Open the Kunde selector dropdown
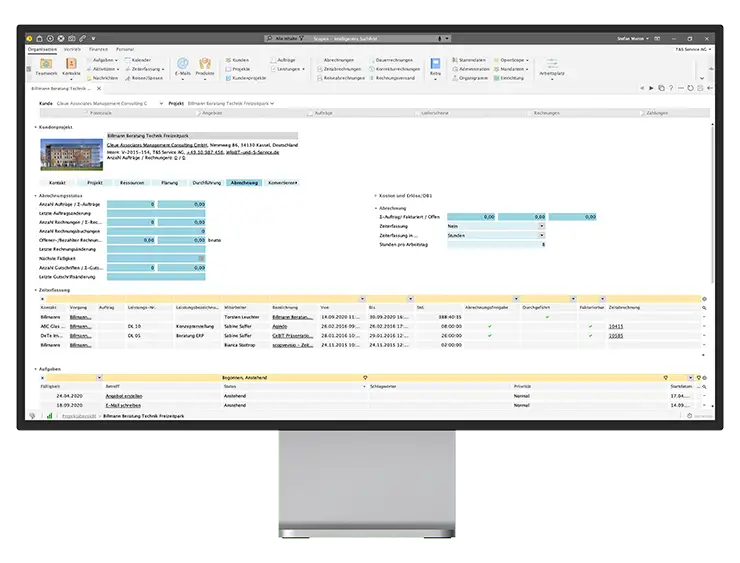The width and height of the screenshot is (740, 563). click(161, 103)
